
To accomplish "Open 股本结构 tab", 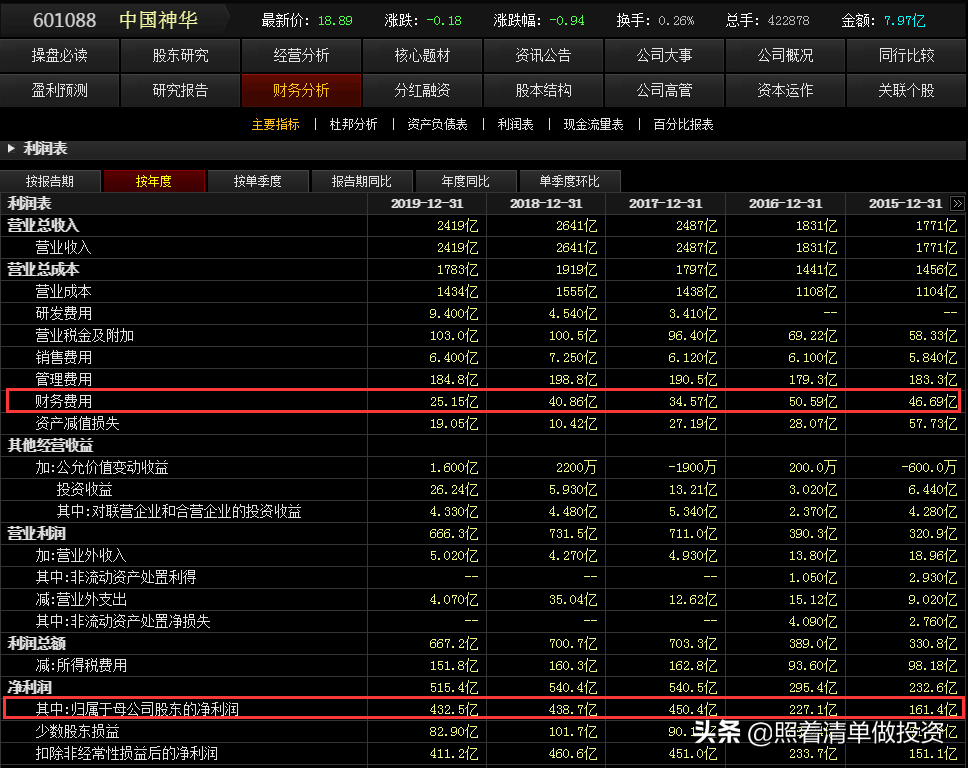I will point(543,91).
